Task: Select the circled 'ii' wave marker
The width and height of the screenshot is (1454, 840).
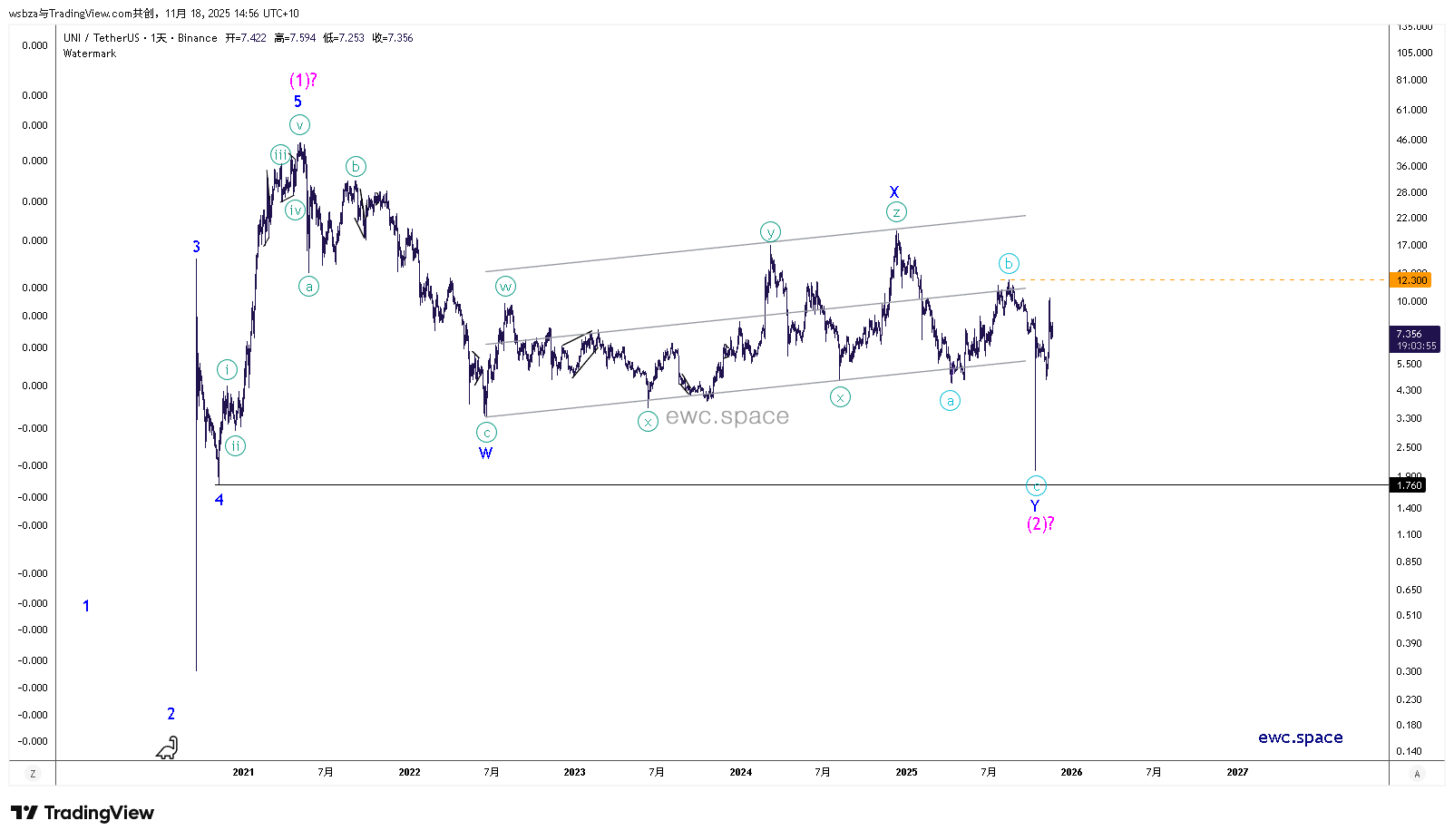Action: click(x=235, y=445)
